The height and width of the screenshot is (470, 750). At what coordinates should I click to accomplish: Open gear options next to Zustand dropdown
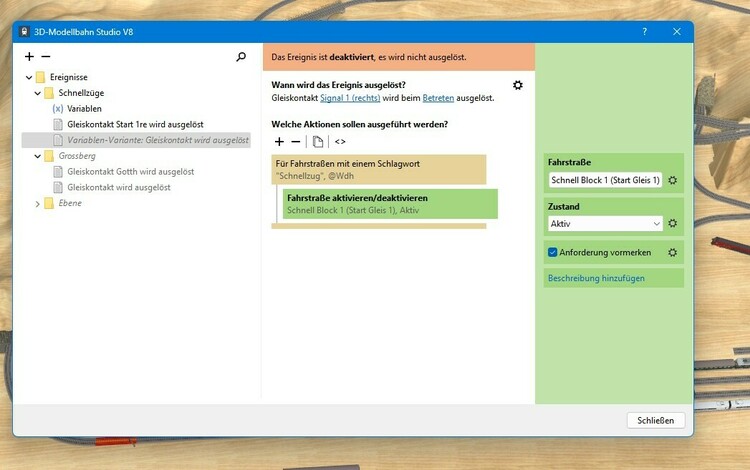[x=673, y=223]
